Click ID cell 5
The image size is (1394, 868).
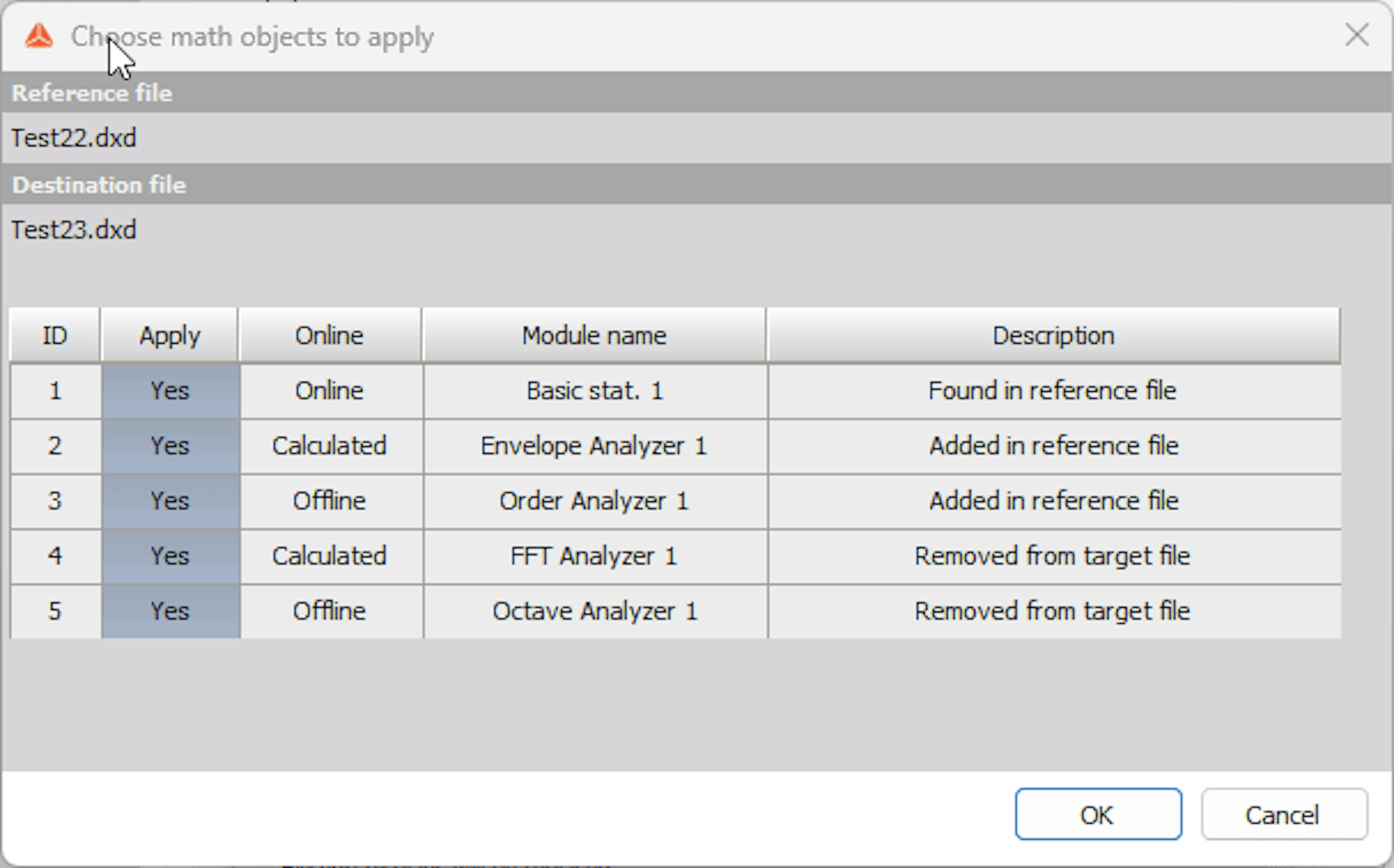56,612
